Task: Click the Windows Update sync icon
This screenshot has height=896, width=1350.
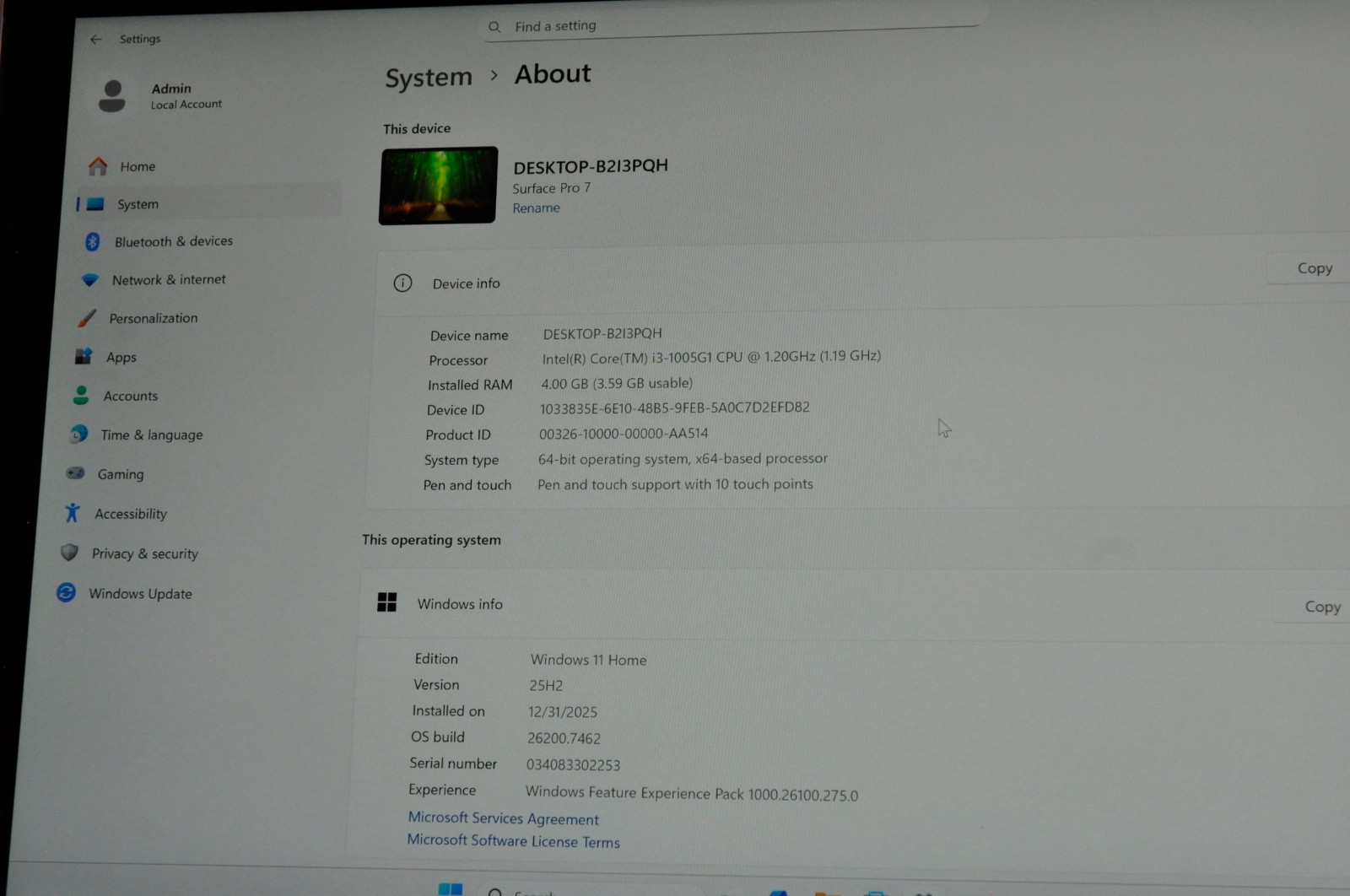Action: coord(66,592)
